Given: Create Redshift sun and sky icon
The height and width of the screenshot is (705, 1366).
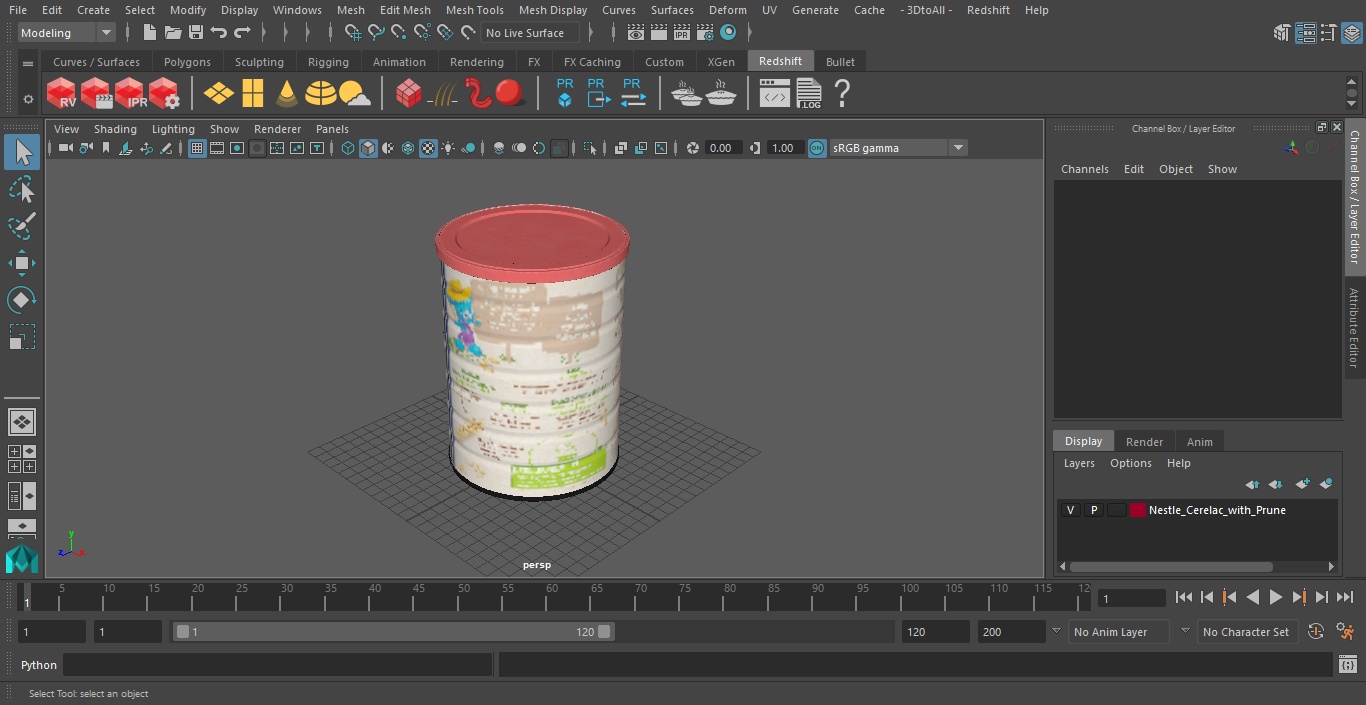Looking at the screenshot, I should click(355, 94).
